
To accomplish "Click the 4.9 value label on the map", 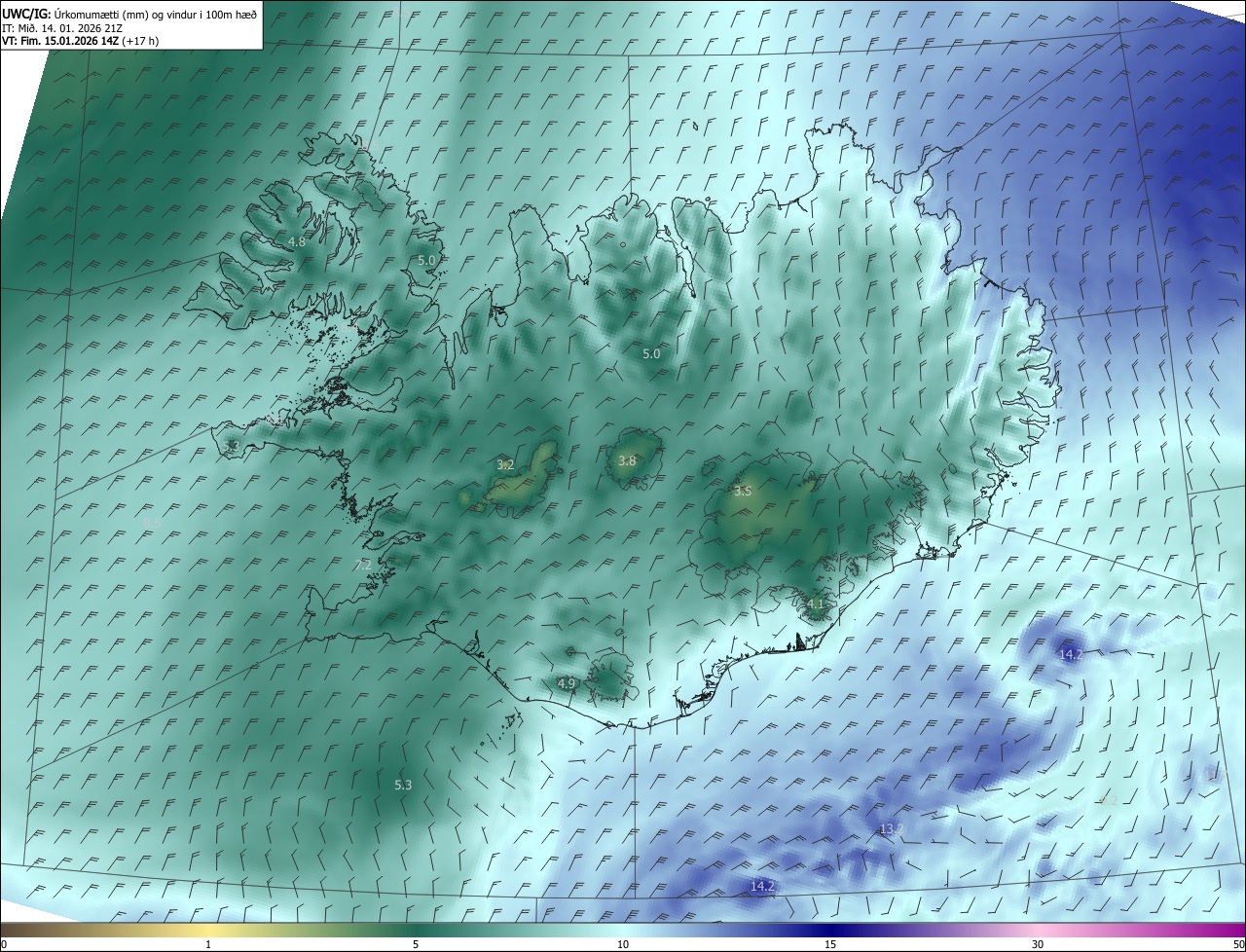I will [x=567, y=684].
